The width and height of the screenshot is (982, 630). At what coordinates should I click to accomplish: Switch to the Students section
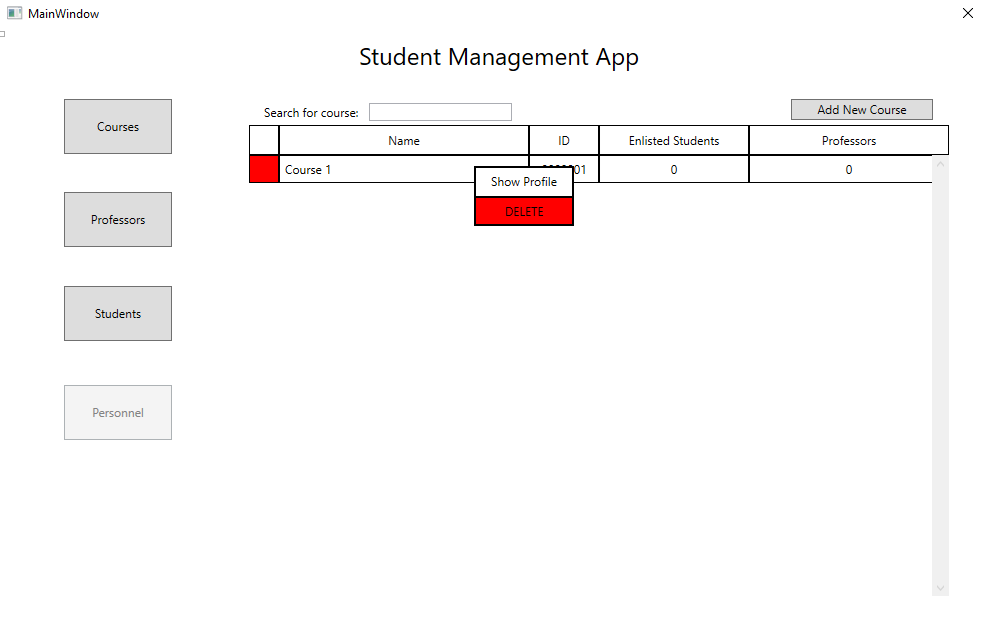[118, 314]
